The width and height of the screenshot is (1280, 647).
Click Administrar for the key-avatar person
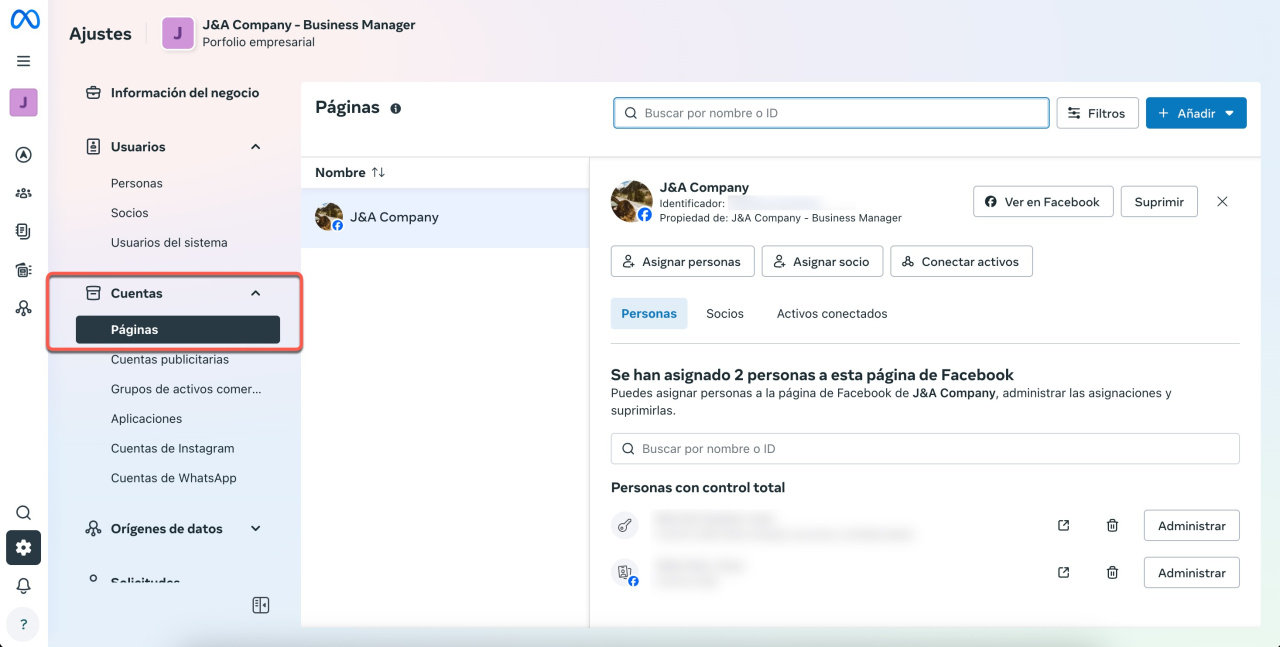click(1192, 525)
